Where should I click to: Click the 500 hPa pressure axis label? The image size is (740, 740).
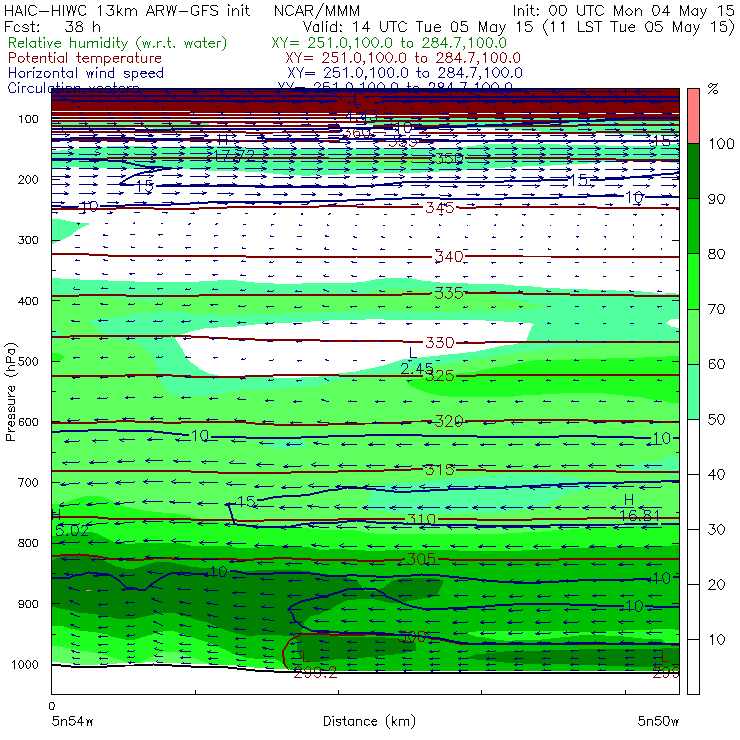28,361
